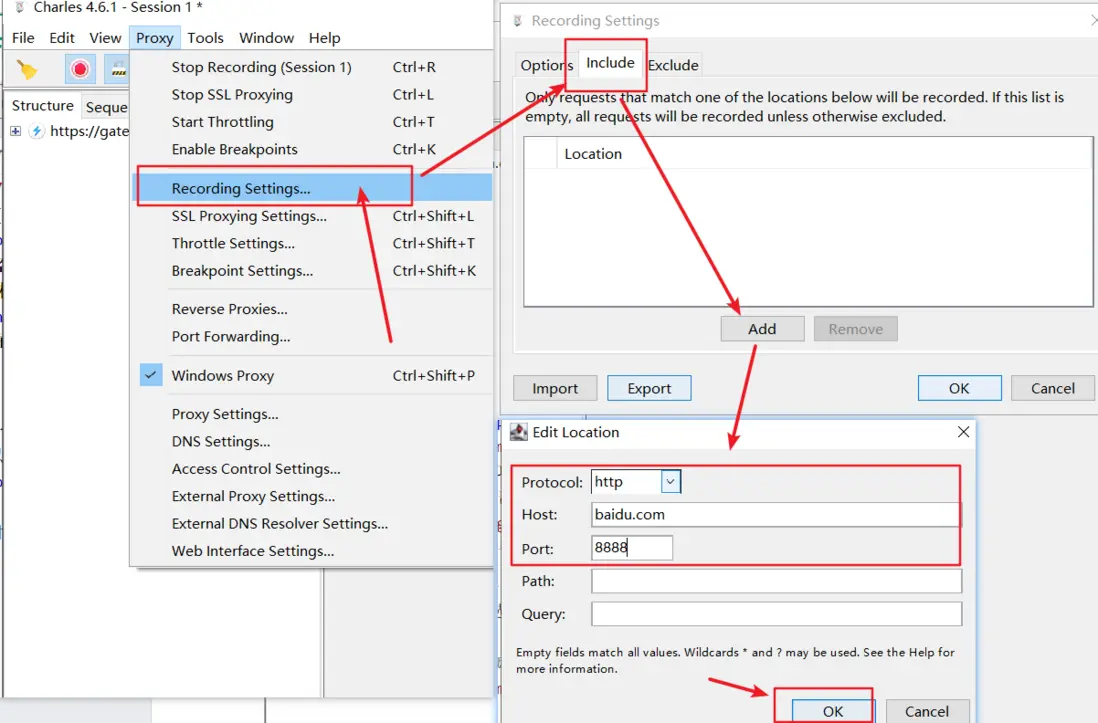Viewport: 1098px width, 723px height.
Task: Toggle the Windows Proxy checkmark item
Action: 151,376
